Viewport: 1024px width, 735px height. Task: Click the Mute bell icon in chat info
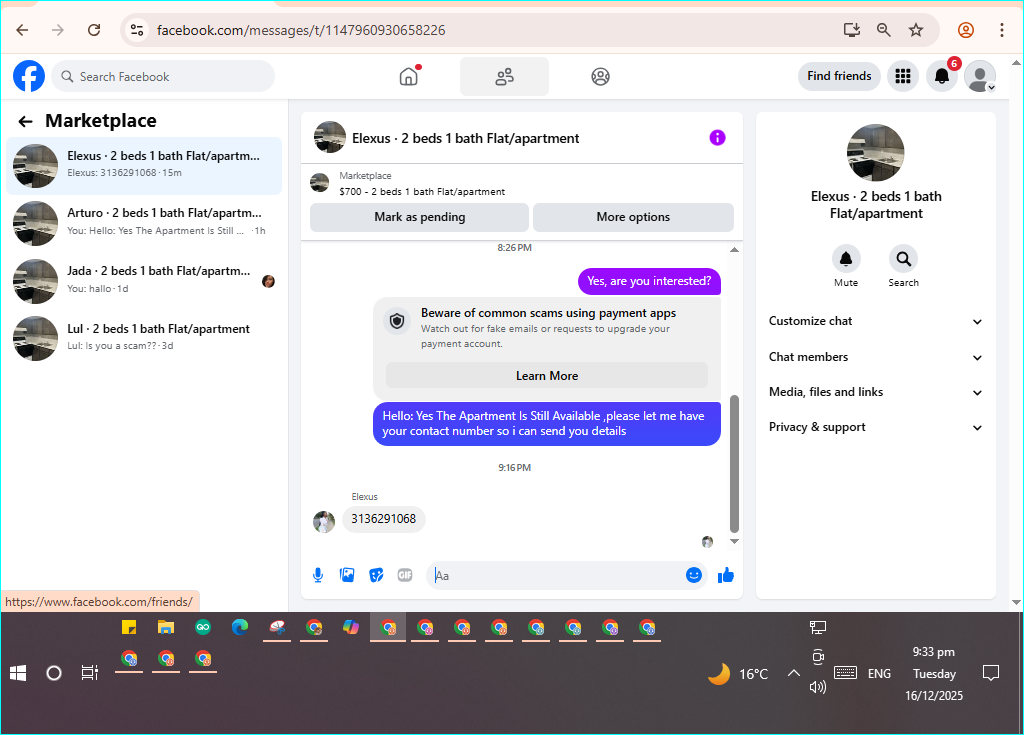point(846,259)
